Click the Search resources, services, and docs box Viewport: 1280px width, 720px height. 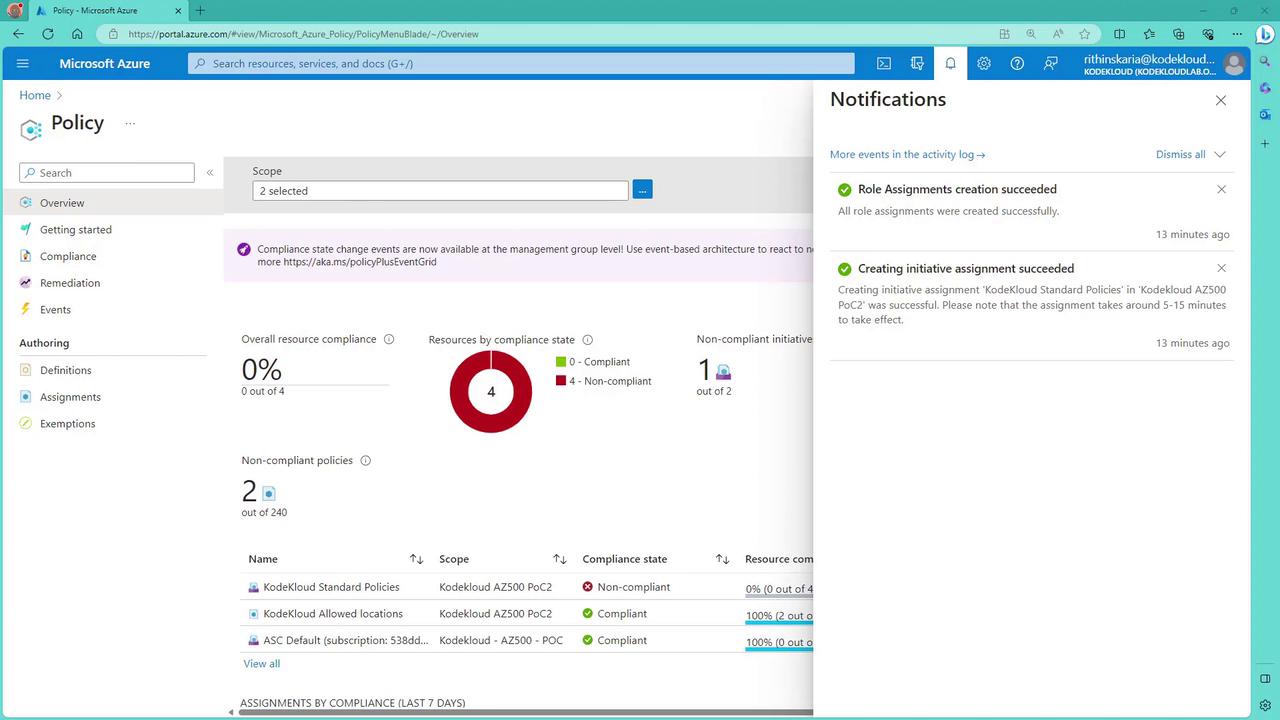521,63
